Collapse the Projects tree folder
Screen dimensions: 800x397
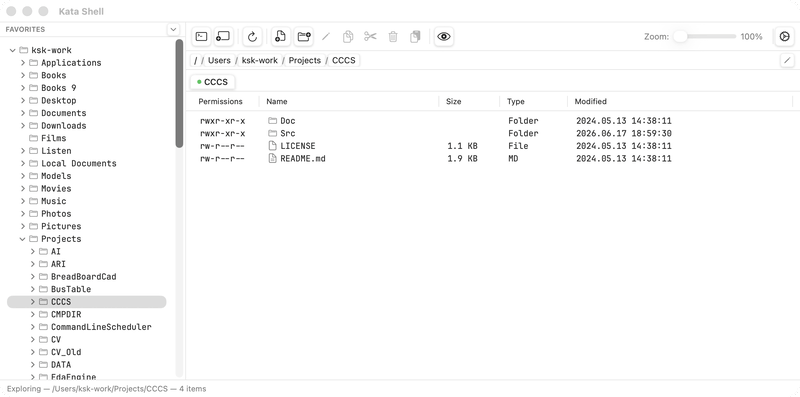click(x=23, y=239)
